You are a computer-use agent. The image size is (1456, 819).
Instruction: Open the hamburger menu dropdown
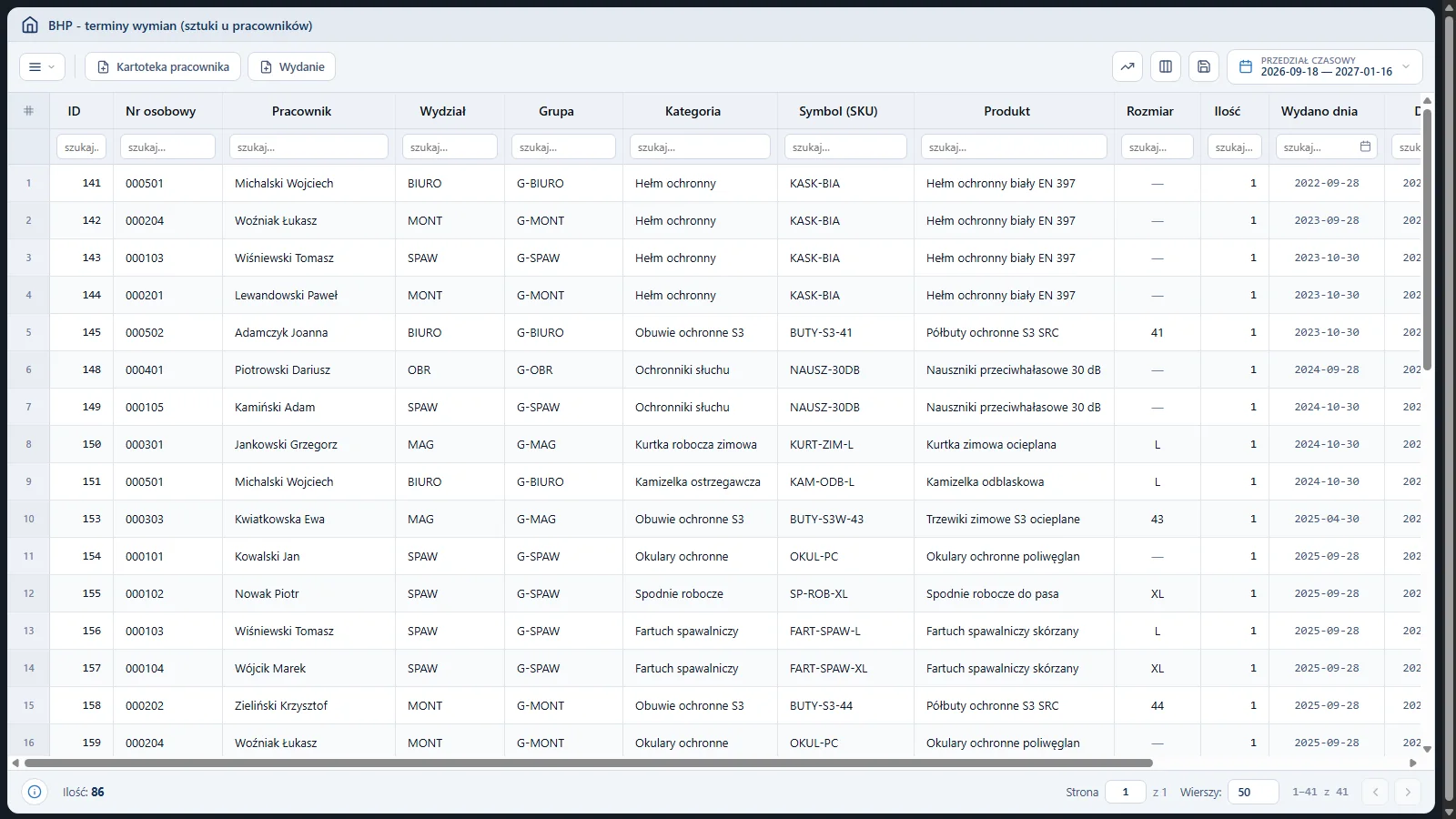click(42, 66)
